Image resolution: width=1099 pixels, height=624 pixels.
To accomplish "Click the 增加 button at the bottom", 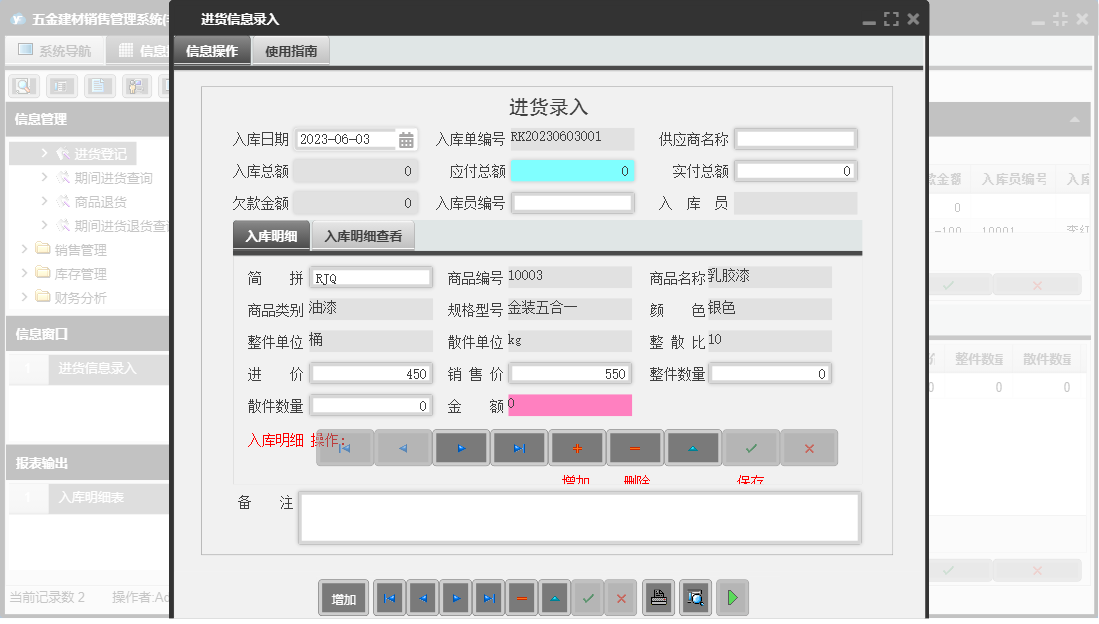I will click(x=343, y=597).
